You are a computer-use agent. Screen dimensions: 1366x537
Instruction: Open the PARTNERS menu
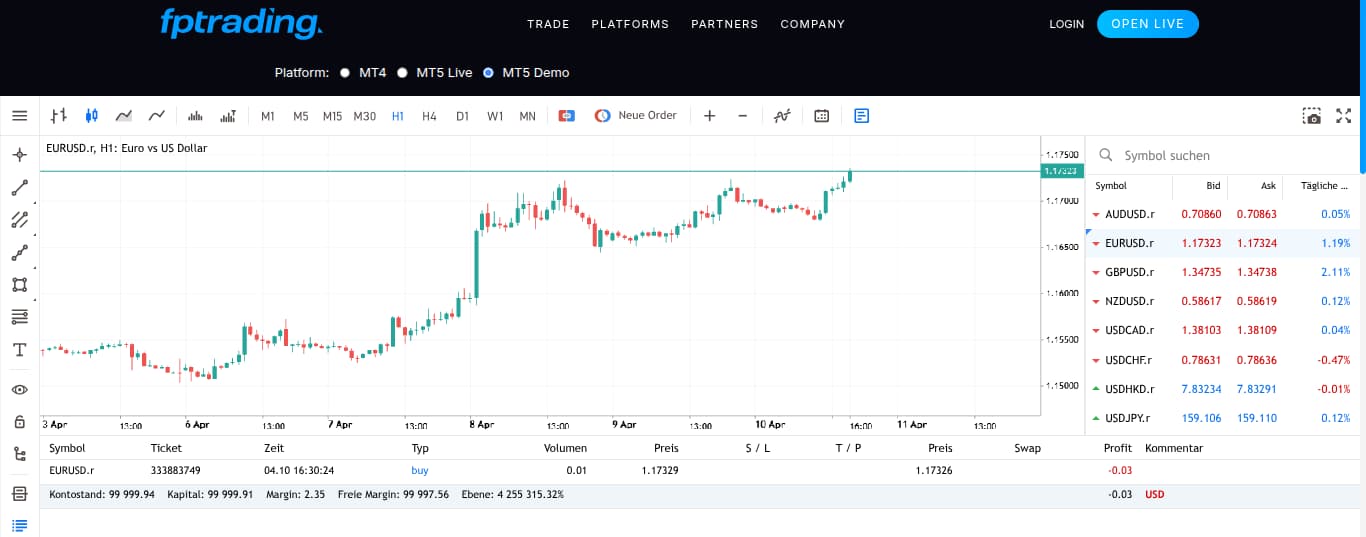[725, 24]
